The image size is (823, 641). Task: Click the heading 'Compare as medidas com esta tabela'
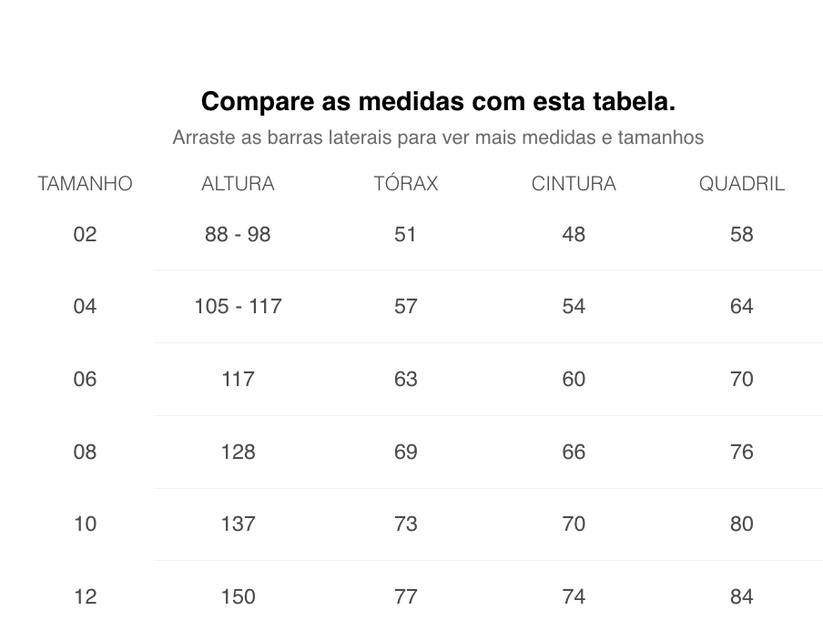438,101
